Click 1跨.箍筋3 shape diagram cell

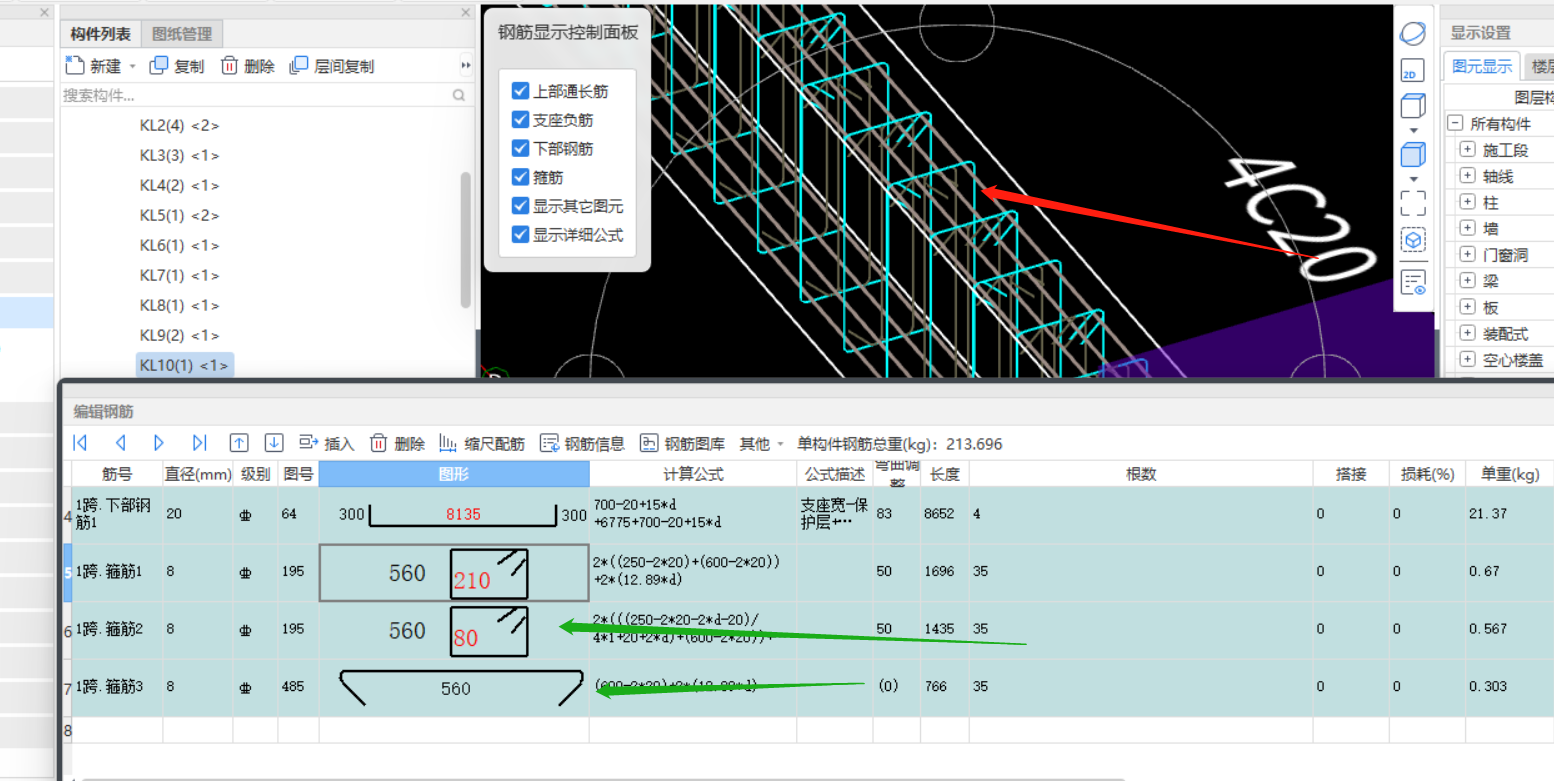pos(454,687)
